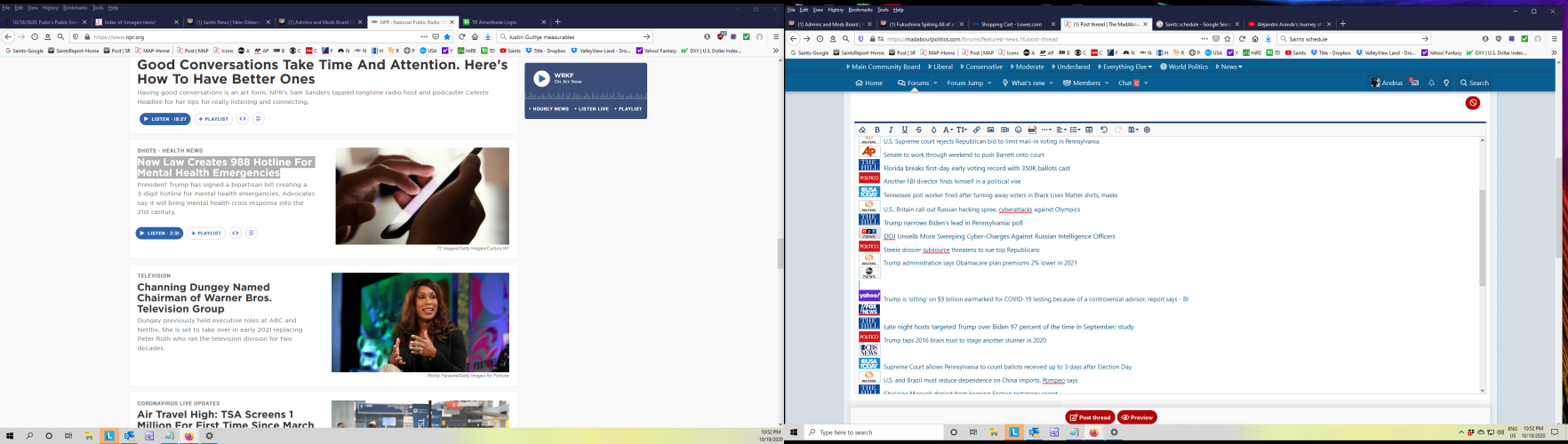Viewport: 1568px width, 444px height.
Task: Click bookmark star icon in npr.org address bar
Action: point(447,37)
